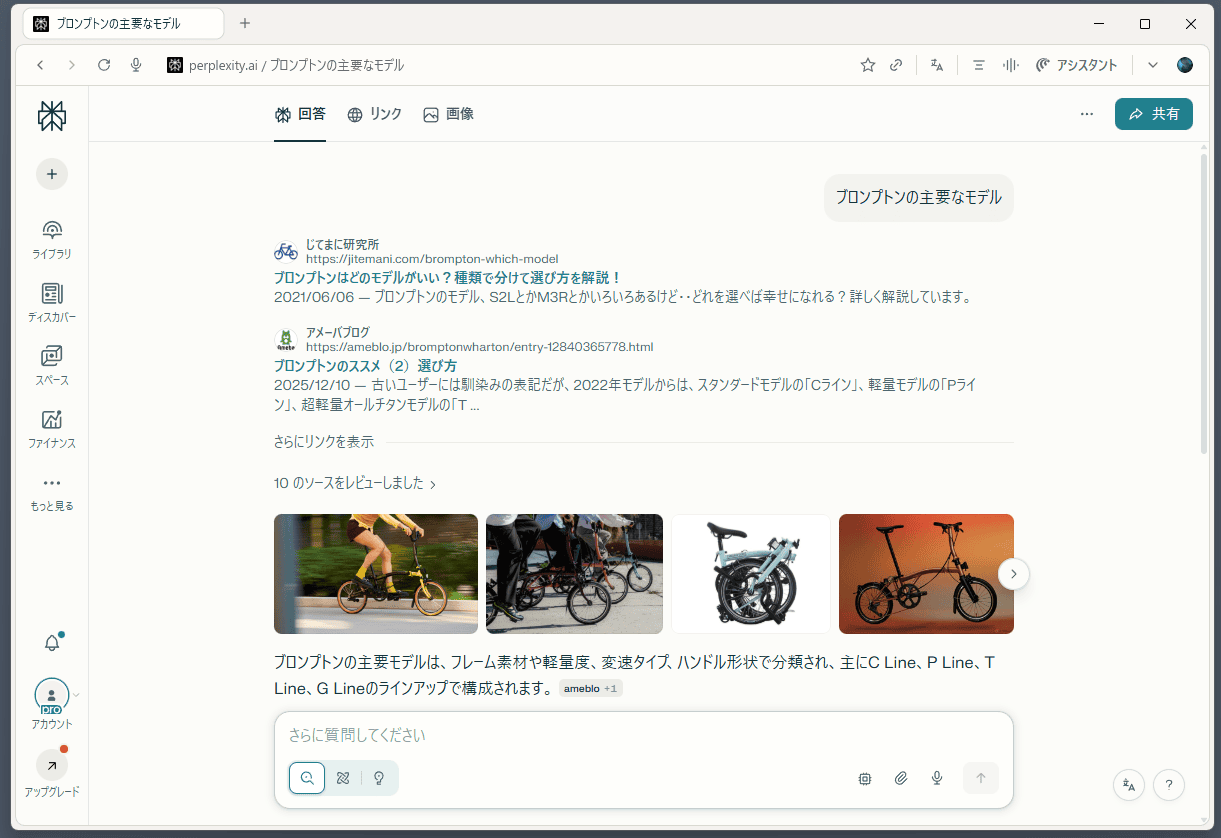1221x838 pixels.
Task: Select the search mode toggle in the input box
Action: (307, 778)
